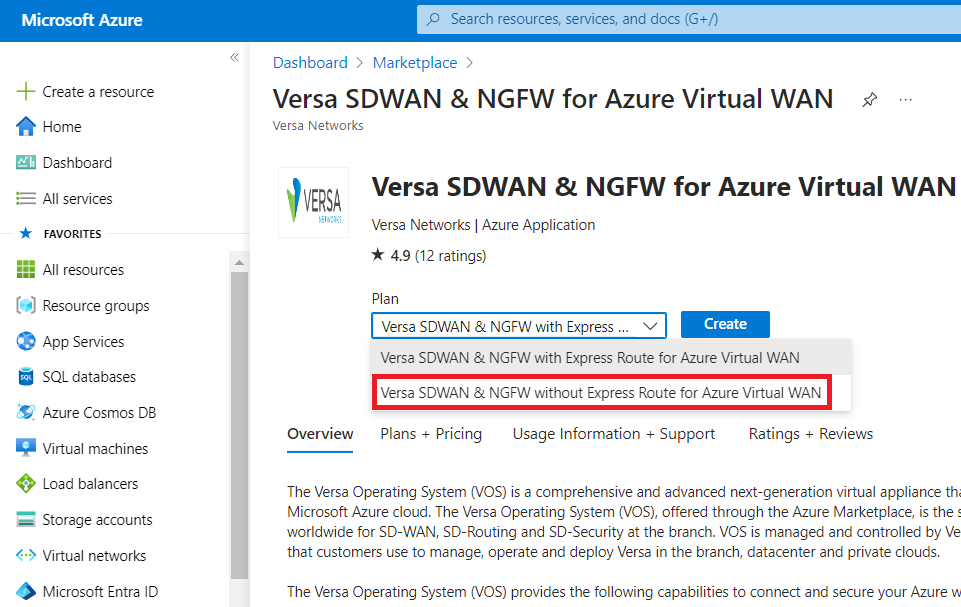Click the Versa Networks logo thumbnail

tap(313, 202)
